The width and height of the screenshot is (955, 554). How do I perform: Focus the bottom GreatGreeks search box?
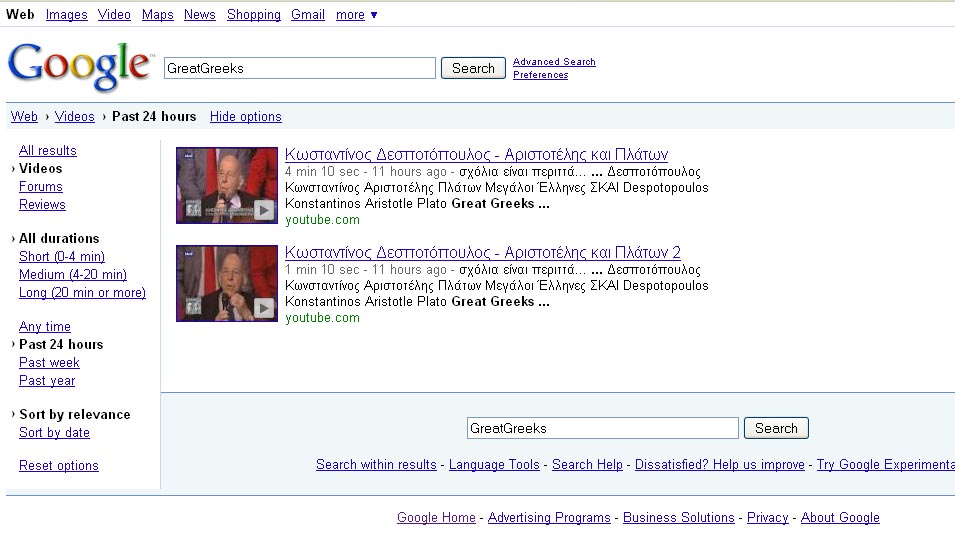[x=602, y=428]
